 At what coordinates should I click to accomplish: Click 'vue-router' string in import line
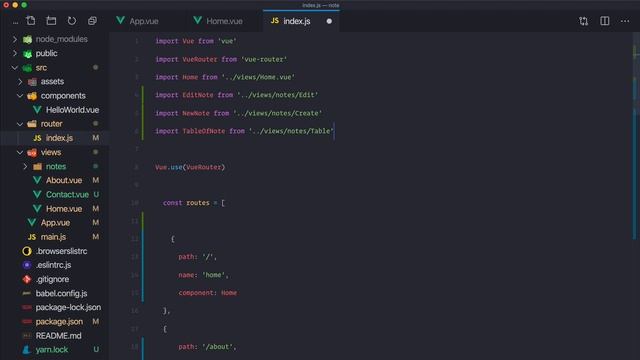pos(264,59)
